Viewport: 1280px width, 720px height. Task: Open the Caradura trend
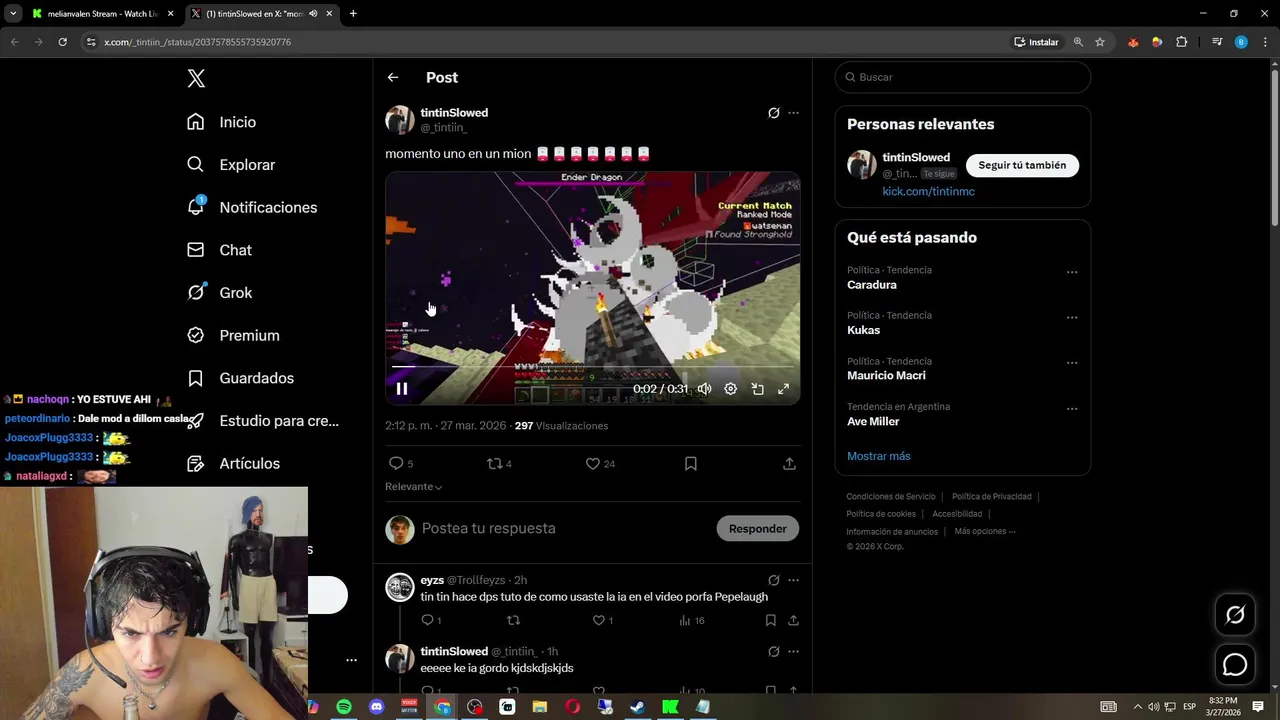[x=872, y=285]
